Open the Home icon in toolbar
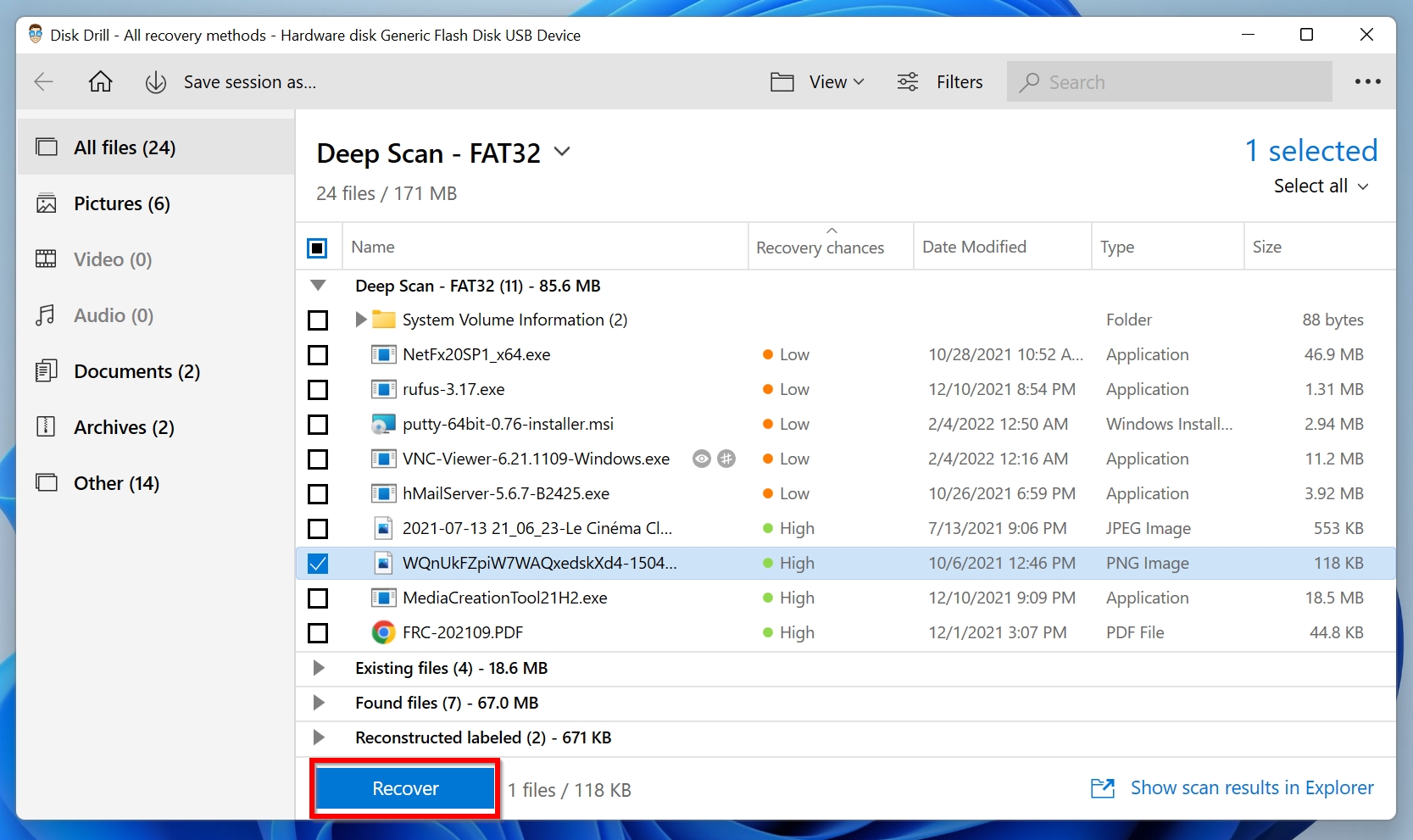 (101, 82)
